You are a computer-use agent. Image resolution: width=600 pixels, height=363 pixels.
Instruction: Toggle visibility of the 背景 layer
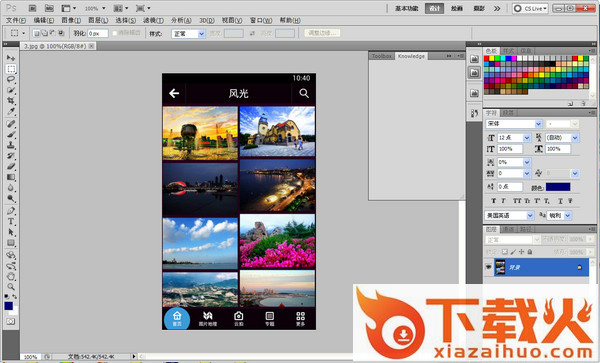pyautogui.click(x=488, y=267)
